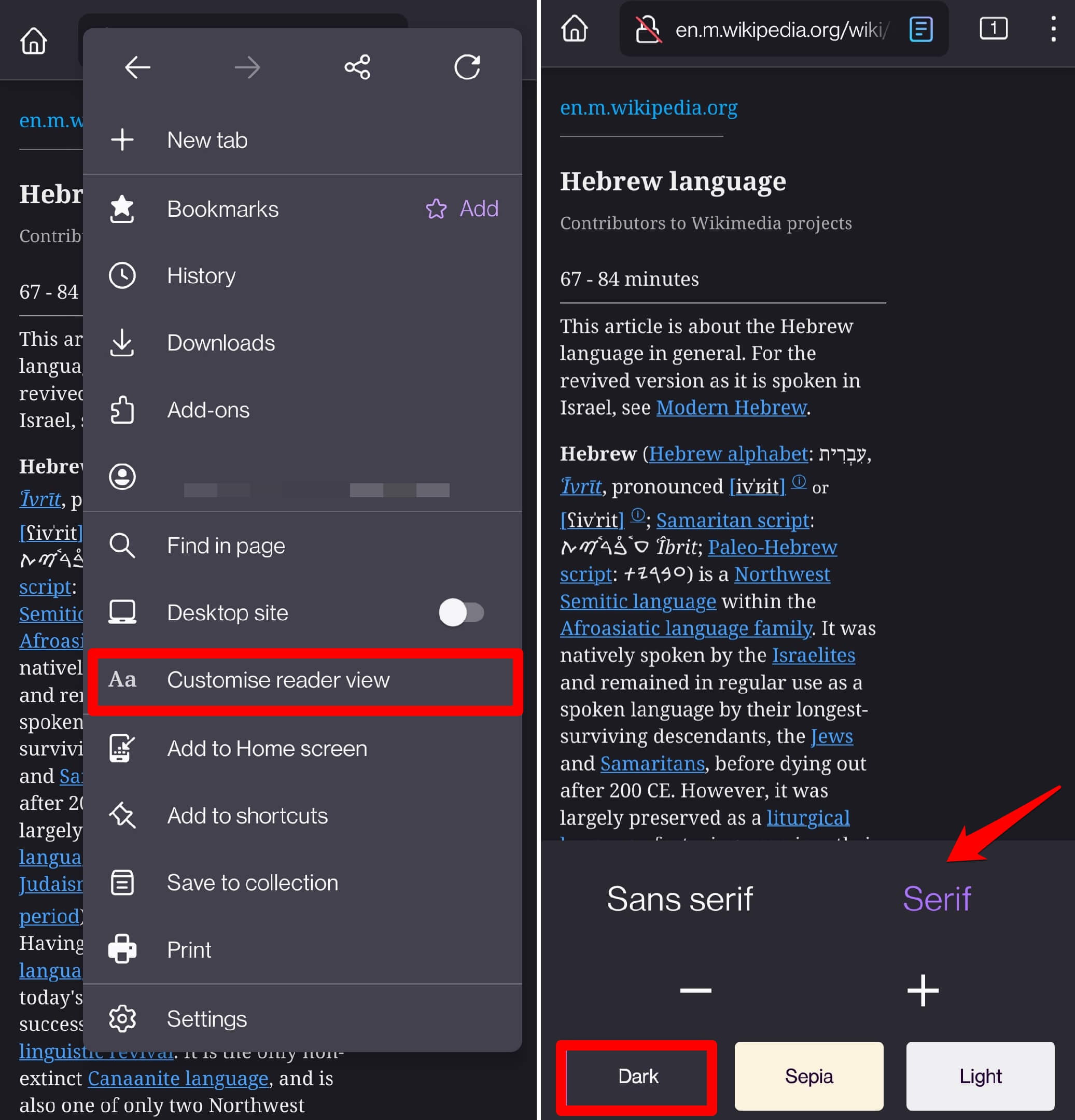Image resolution: width=1075 pixels, height=1120 pixels.
Task: Choose Add to shortcuts entry
Action: pyautogui.click(x=303, y=815)
